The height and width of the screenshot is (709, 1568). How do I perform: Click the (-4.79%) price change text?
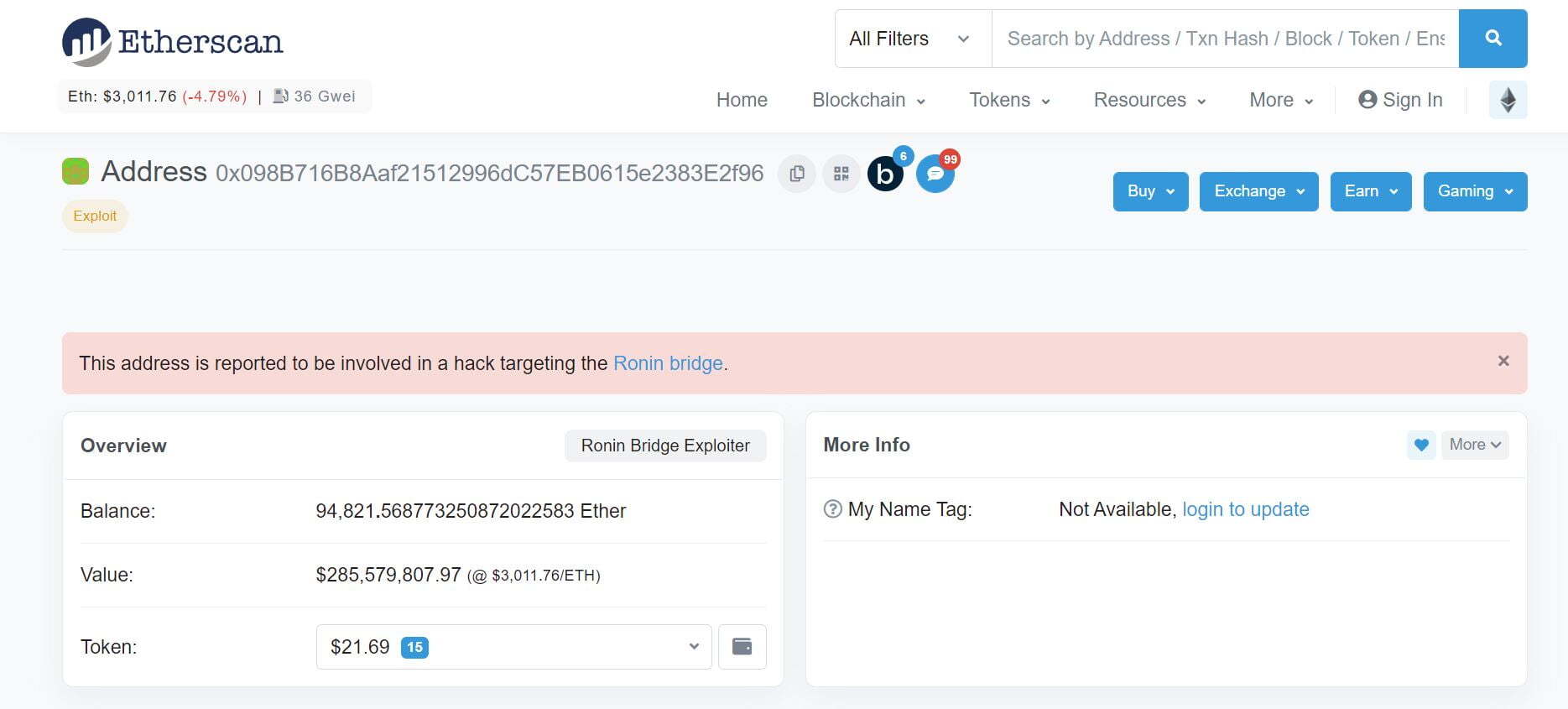pos(215,96)
